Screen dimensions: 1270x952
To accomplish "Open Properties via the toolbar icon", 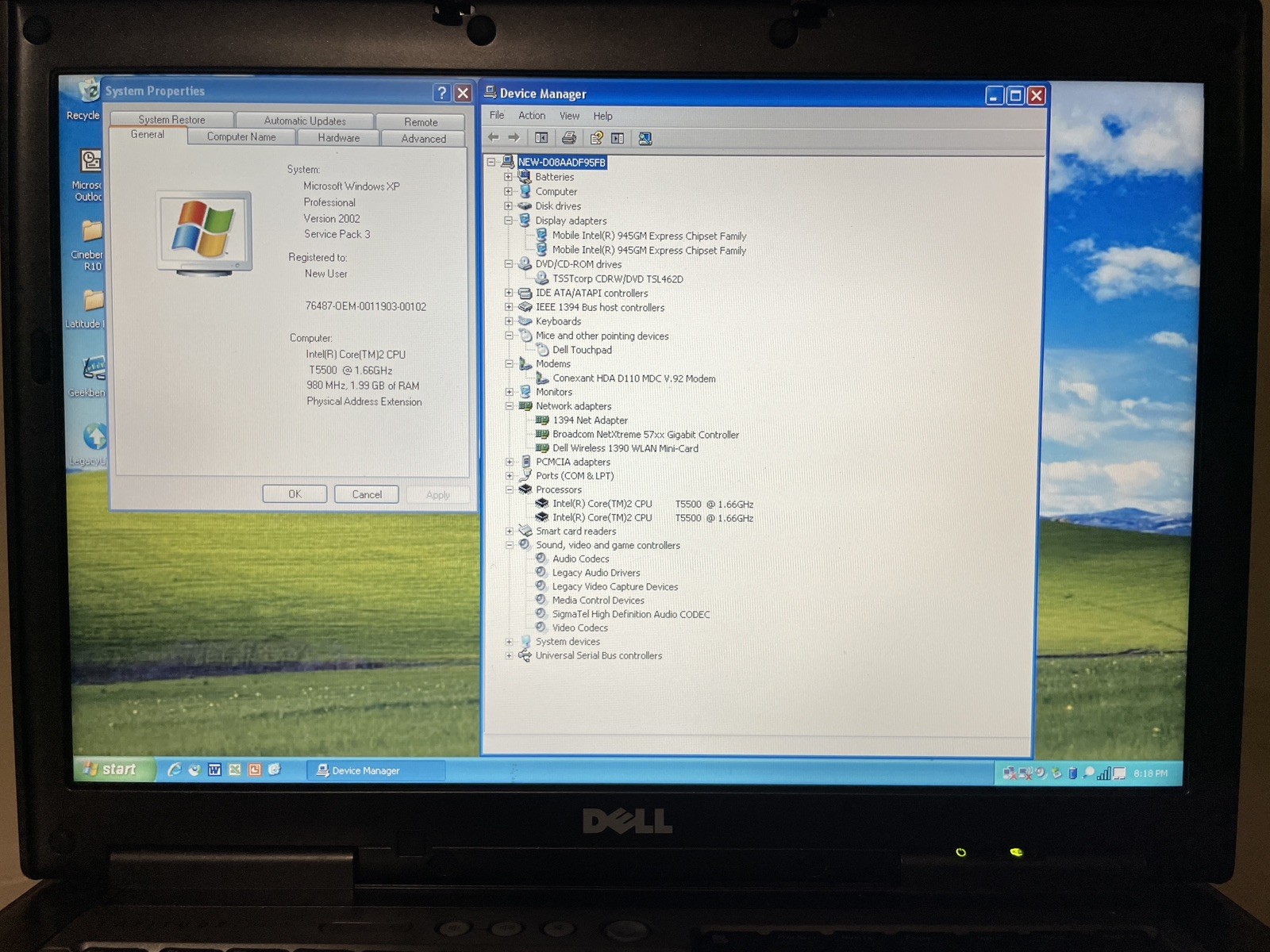I will point(596,138).
